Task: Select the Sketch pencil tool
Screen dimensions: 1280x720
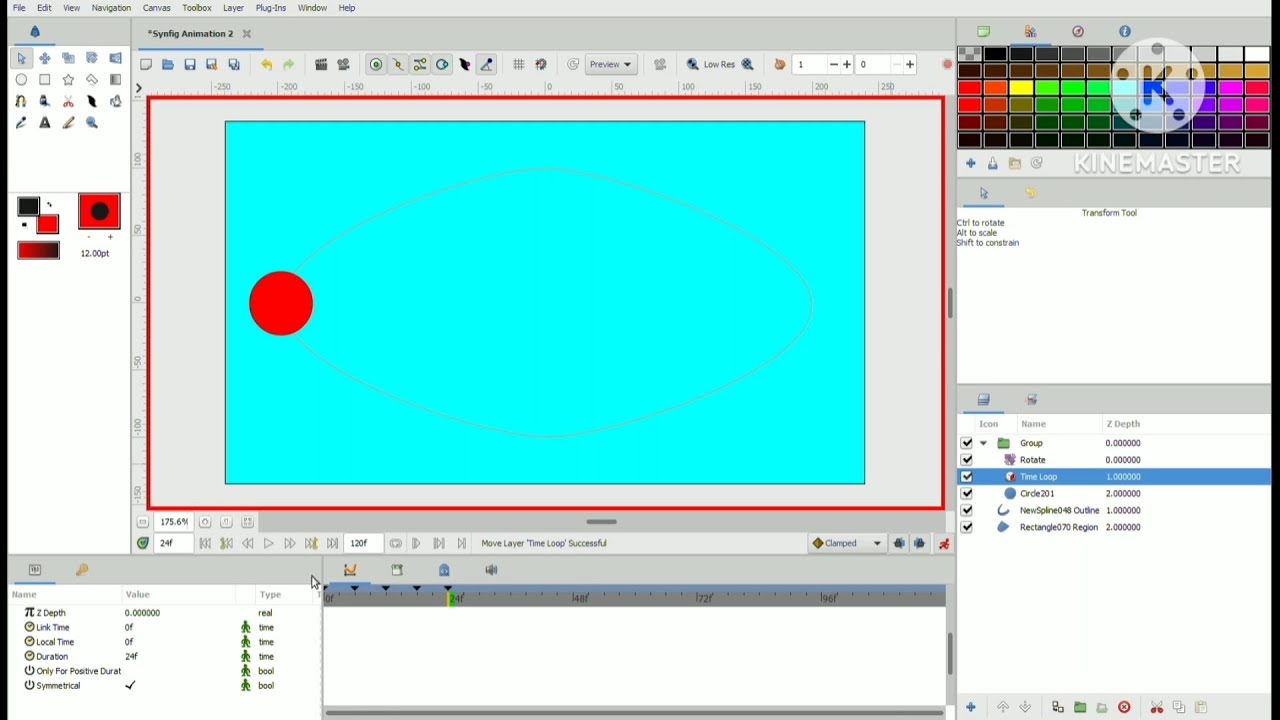Action: [x=68, y=123]
